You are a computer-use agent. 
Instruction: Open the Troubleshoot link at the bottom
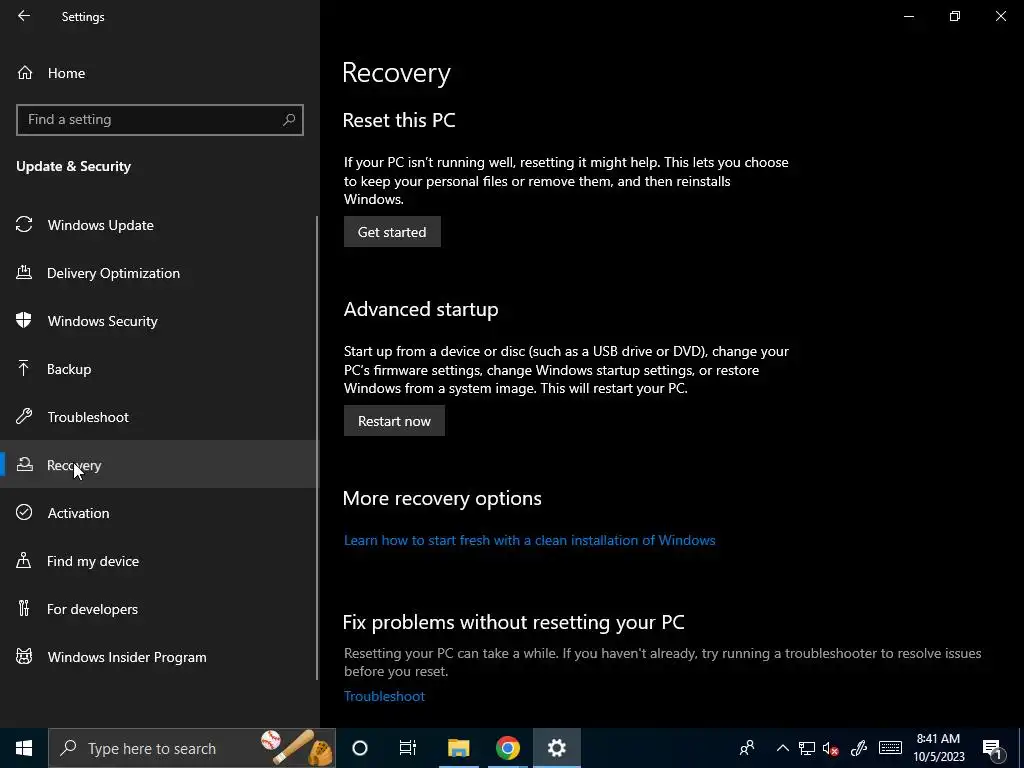point(384,696)
